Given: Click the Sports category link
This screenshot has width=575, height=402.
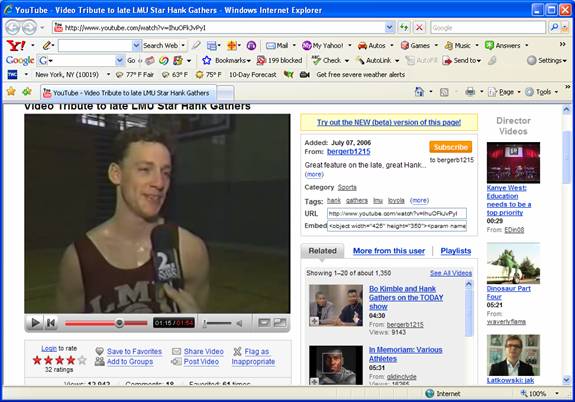Looking at the screenshot, I should [x=347, y=187].
